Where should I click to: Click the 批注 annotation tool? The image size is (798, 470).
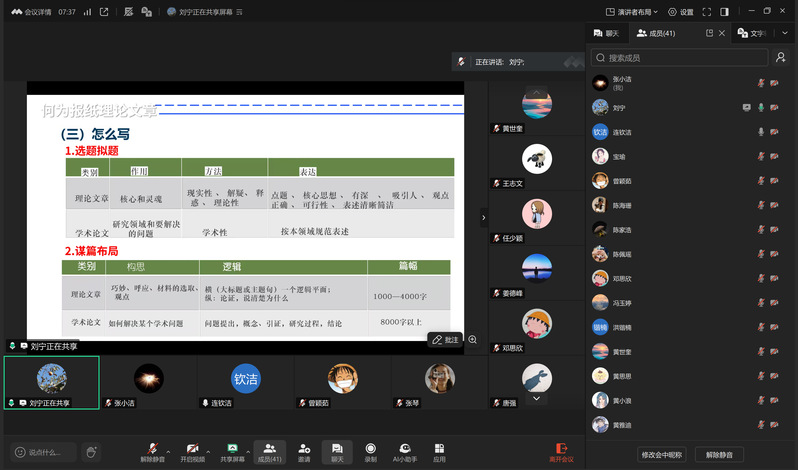(x=445, y=340)
